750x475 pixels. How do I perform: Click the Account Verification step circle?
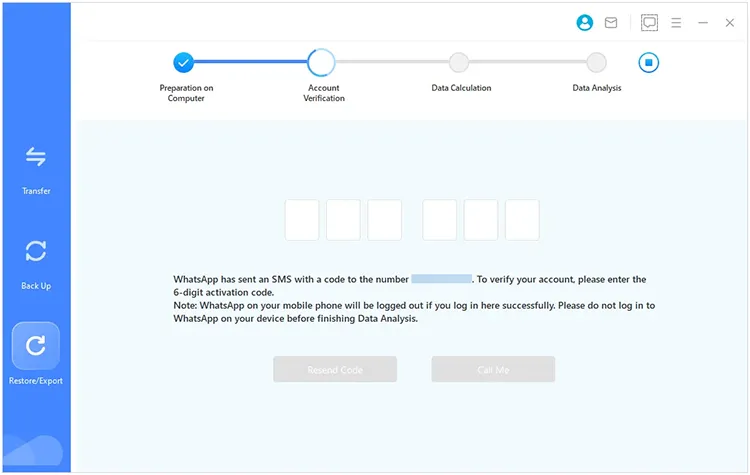click(x=321, y=63)
